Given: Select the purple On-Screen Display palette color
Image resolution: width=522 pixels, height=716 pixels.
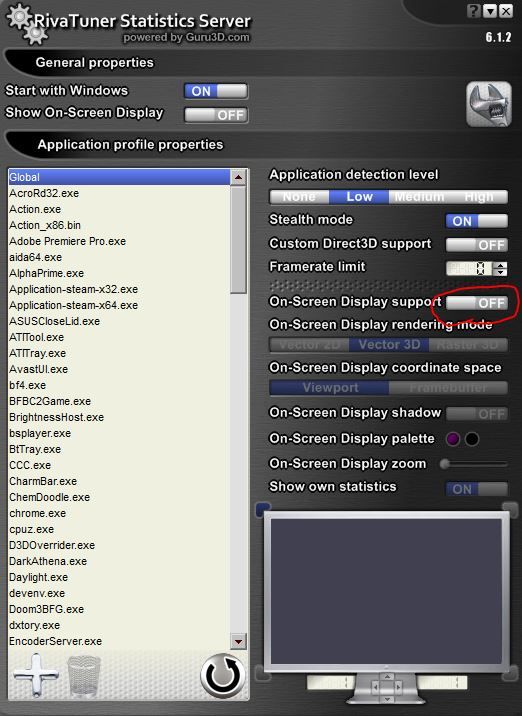Looking at the screenshot, I should (x=453, y=439).
